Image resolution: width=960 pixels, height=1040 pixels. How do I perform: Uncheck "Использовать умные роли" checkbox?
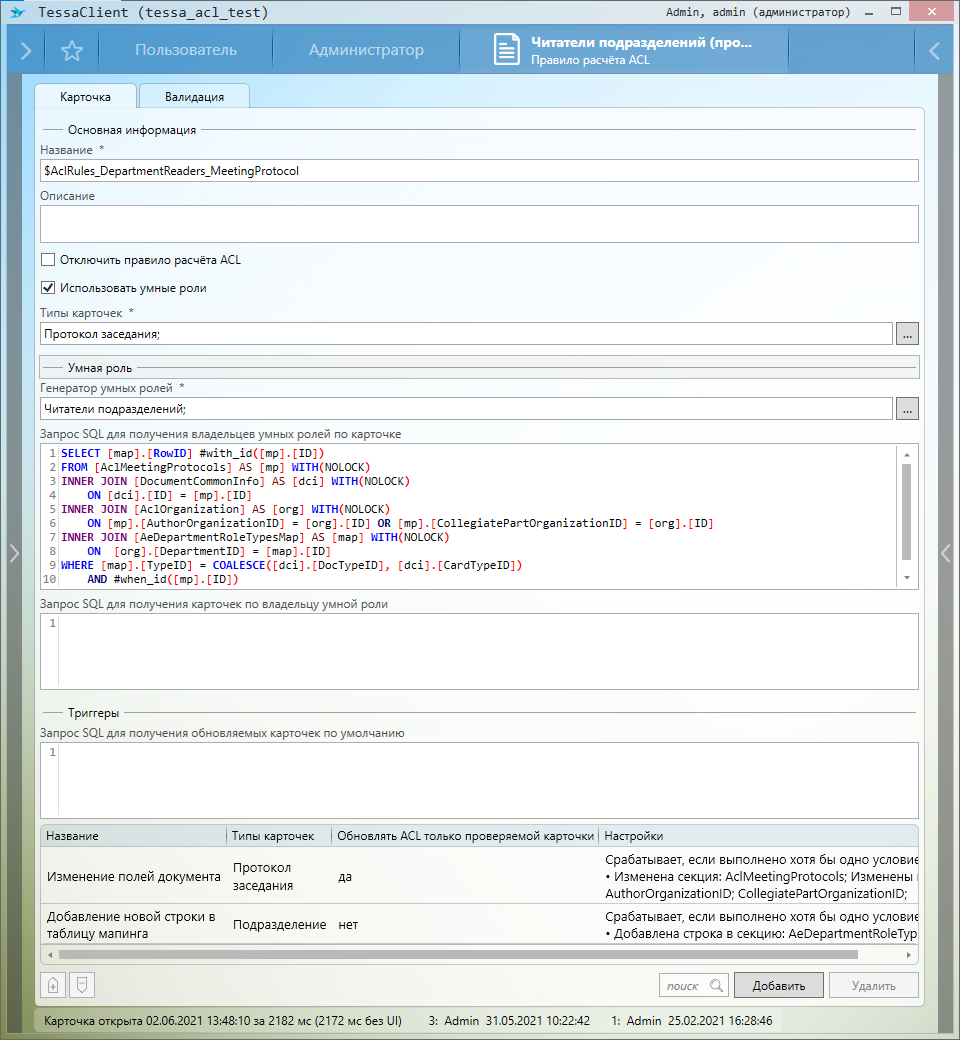click(48, 288)
